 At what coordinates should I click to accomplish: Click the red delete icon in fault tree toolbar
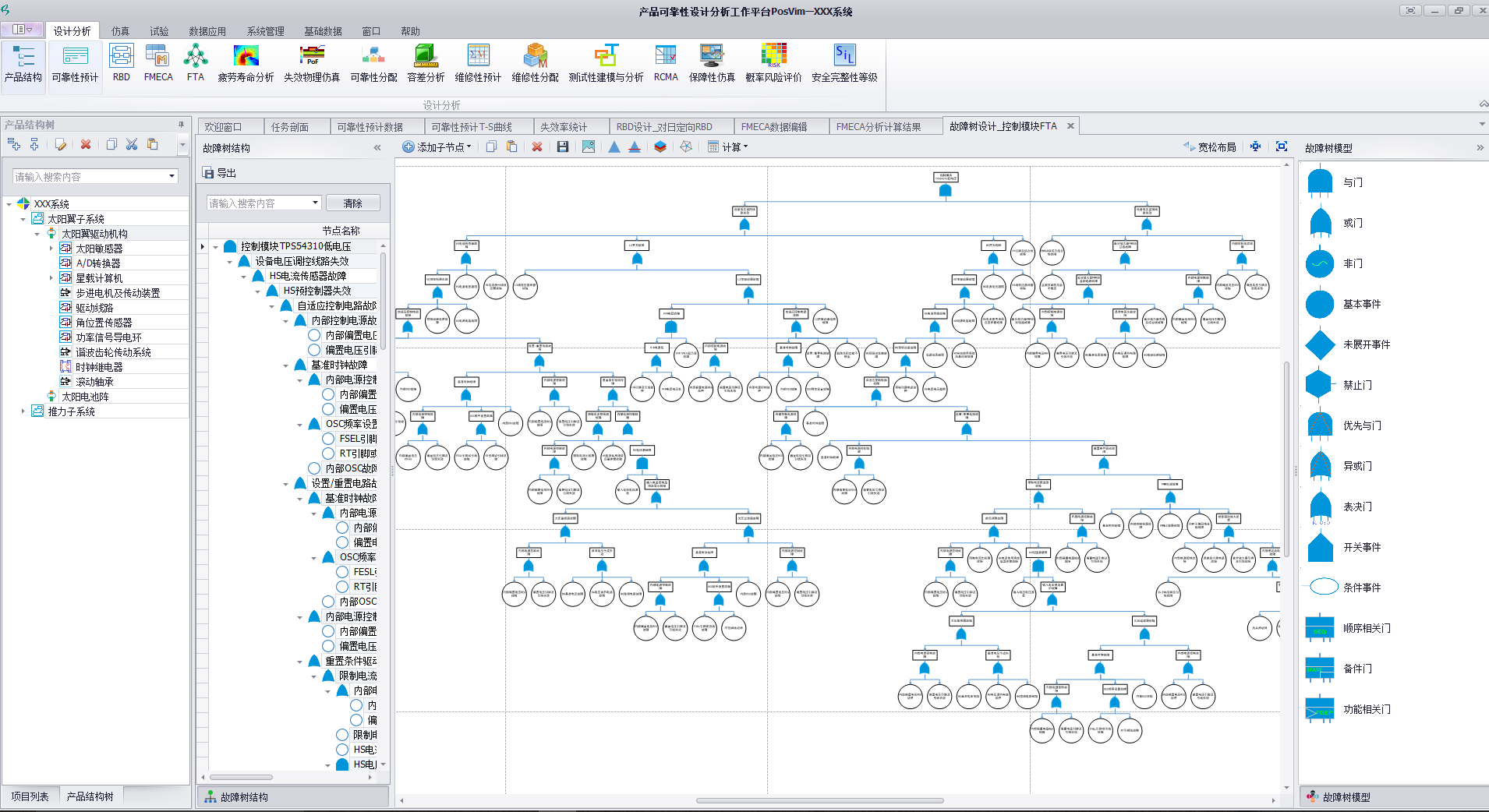point(537,147)
